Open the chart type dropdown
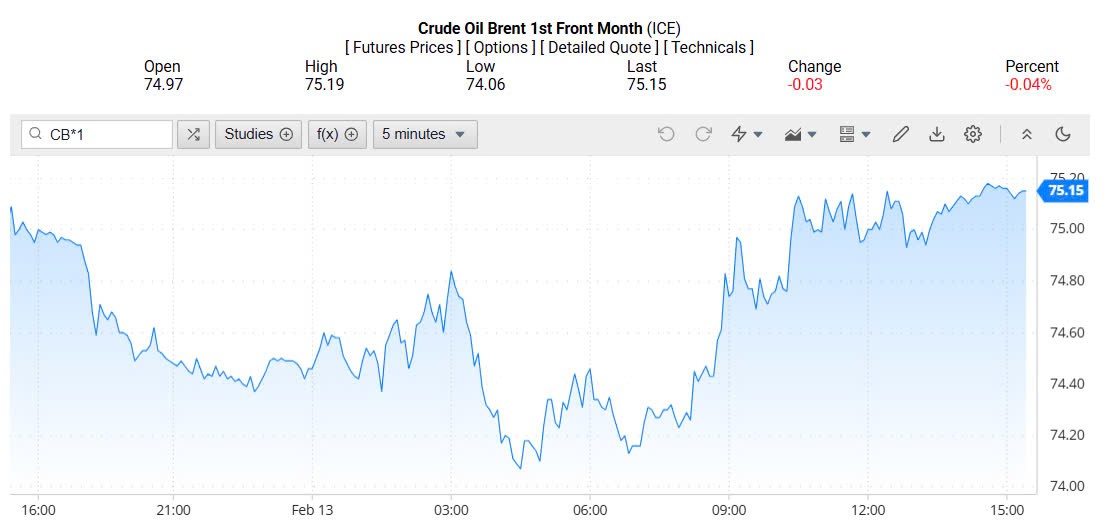The image size is (1106, 523). (801, 134)
